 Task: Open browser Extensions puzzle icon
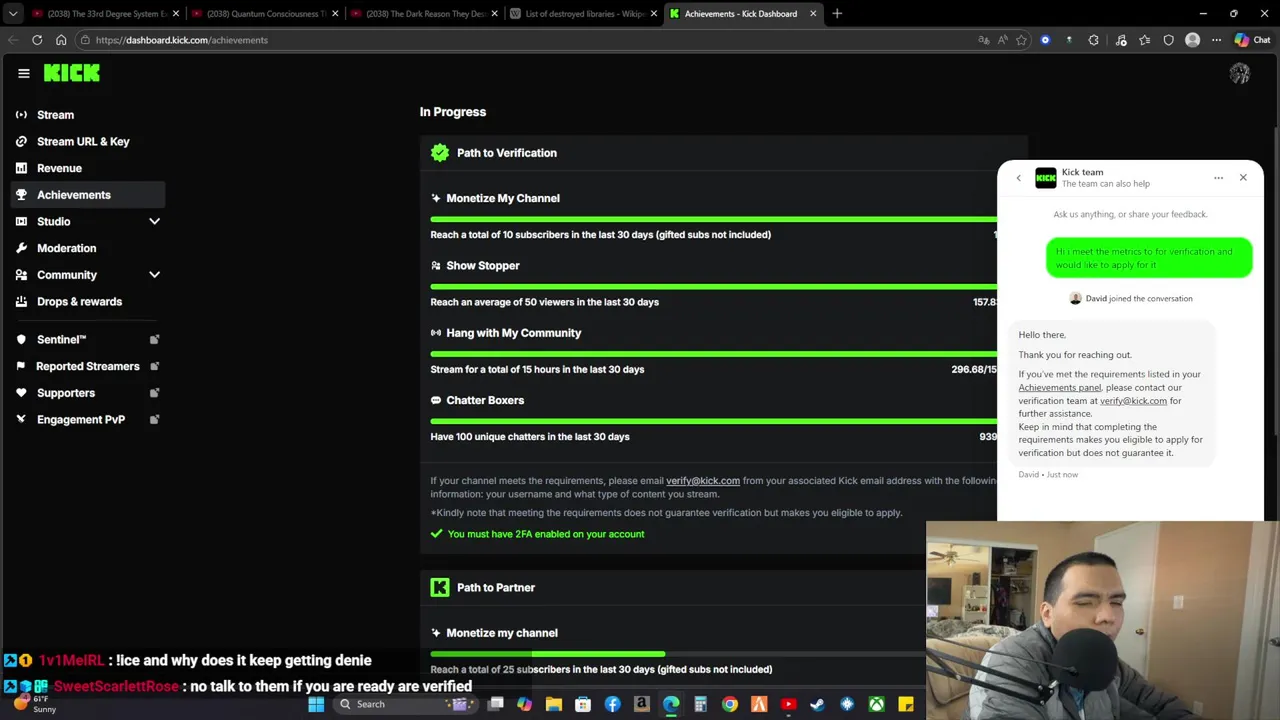tap(1093, 40)
